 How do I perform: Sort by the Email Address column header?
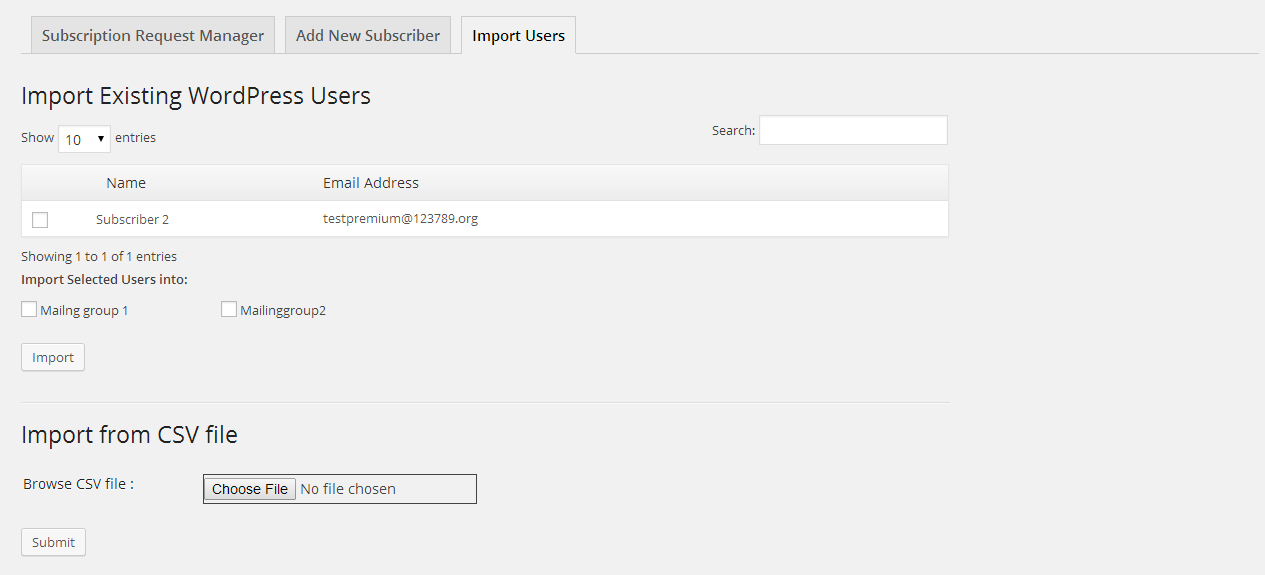371,183
